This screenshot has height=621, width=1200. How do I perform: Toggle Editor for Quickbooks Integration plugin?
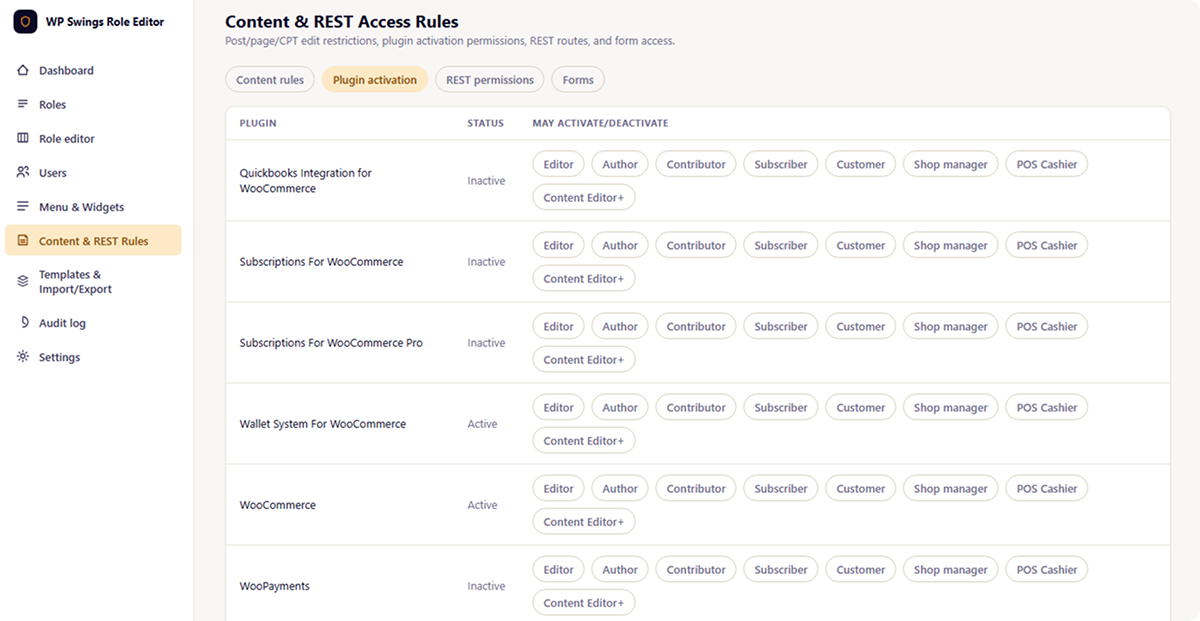click(x=559, y=164)
